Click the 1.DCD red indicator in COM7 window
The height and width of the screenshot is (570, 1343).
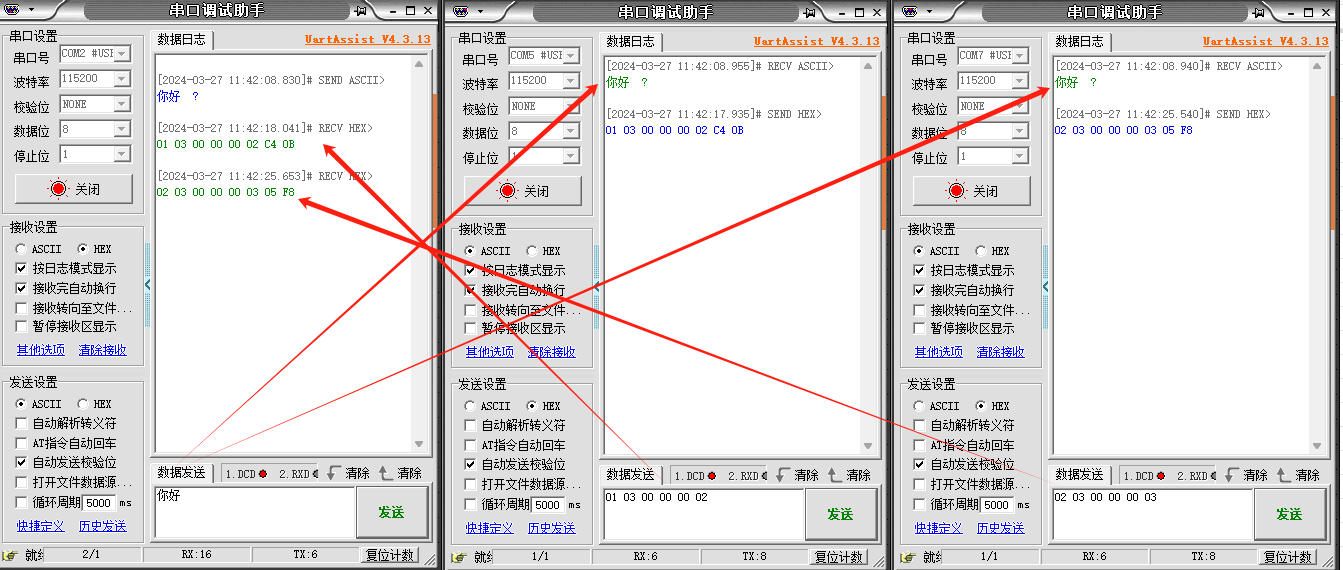tap(1160, 476)
